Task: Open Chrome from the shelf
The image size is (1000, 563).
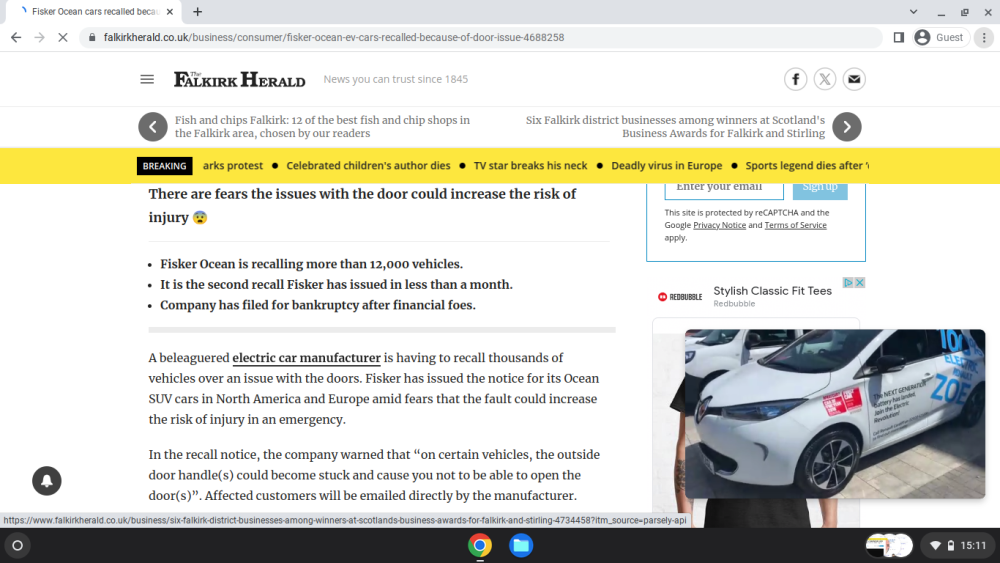Action: tap(480, 545)
